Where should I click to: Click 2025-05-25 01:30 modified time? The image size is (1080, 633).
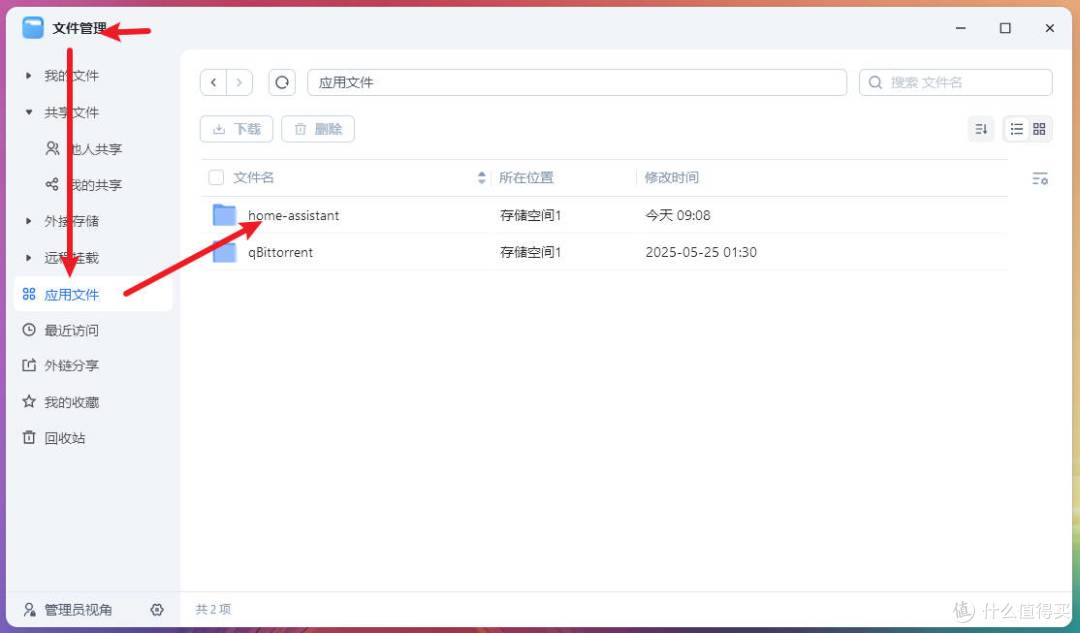(701, 253)
